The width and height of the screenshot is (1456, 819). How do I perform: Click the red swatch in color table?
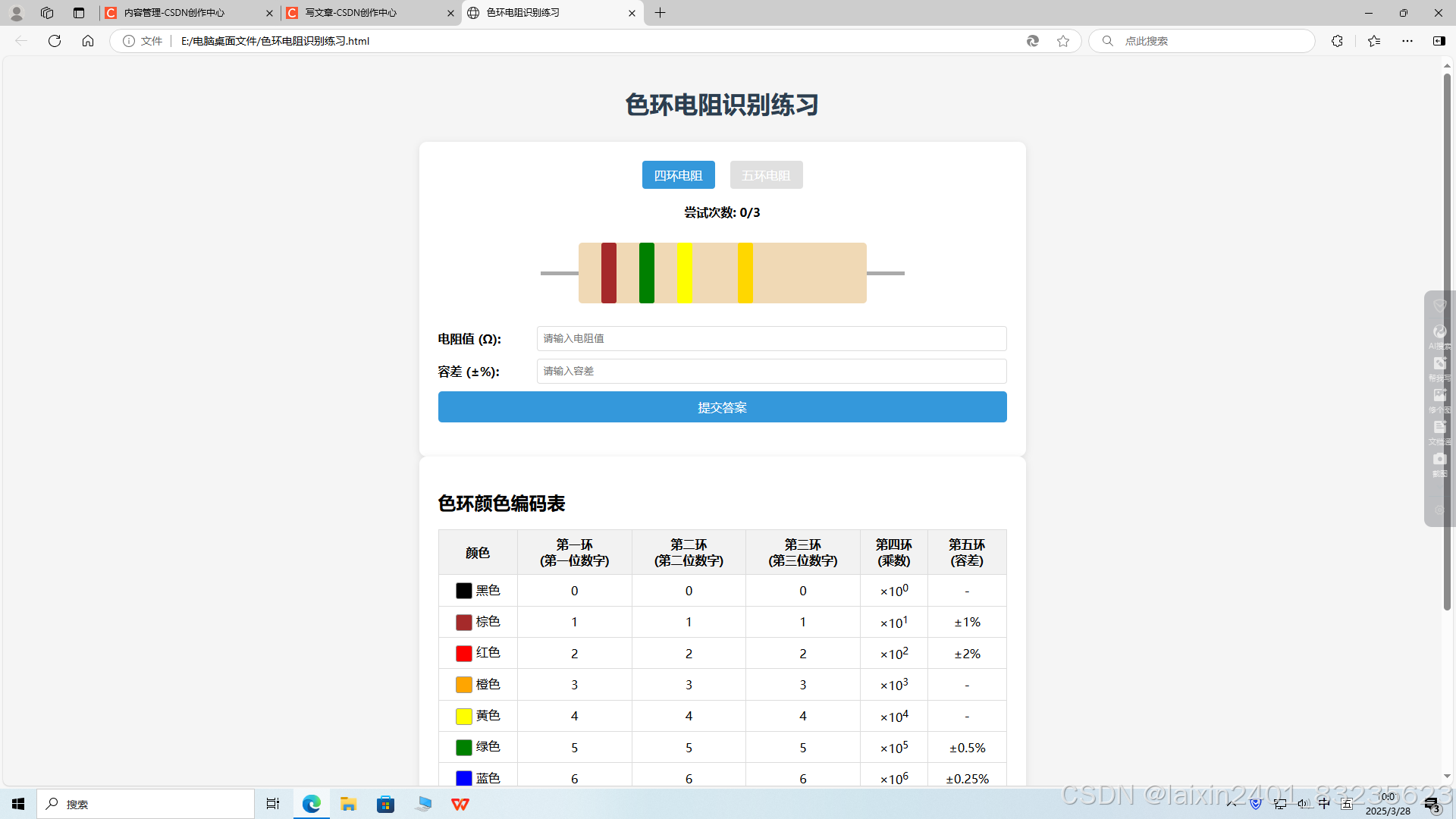pos(463,654)
